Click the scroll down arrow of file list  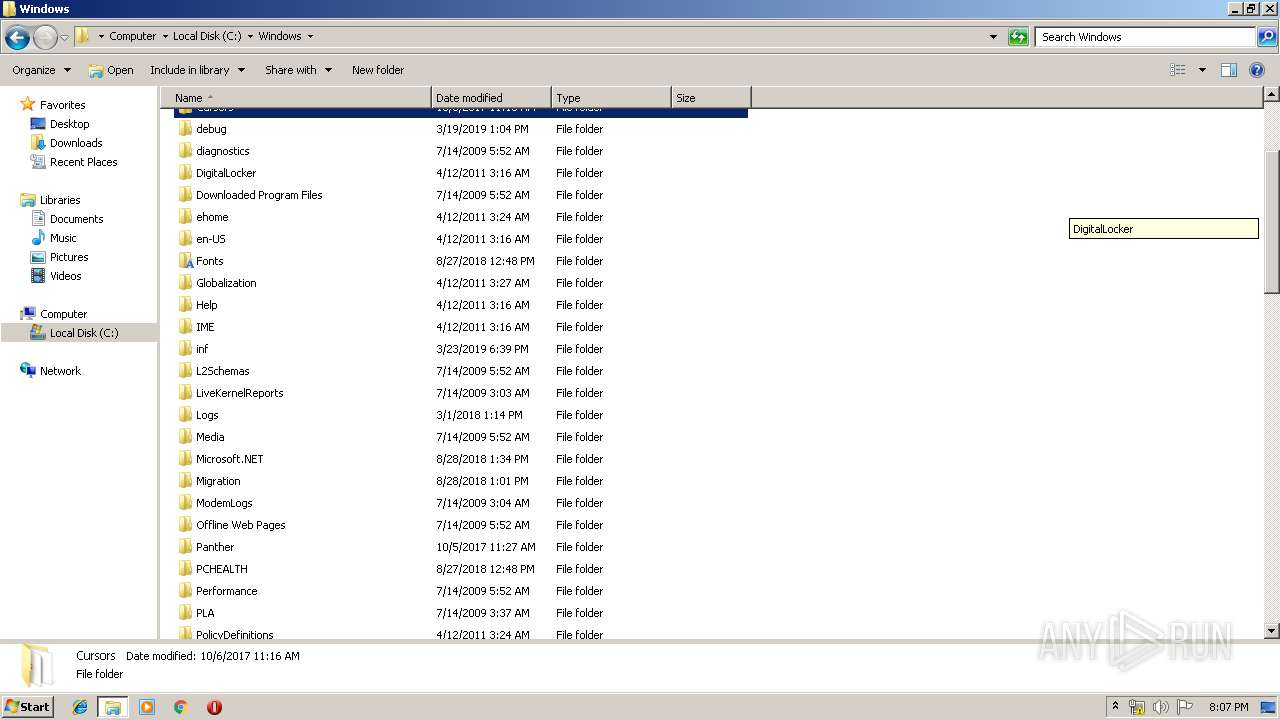tap(1271, 631)
